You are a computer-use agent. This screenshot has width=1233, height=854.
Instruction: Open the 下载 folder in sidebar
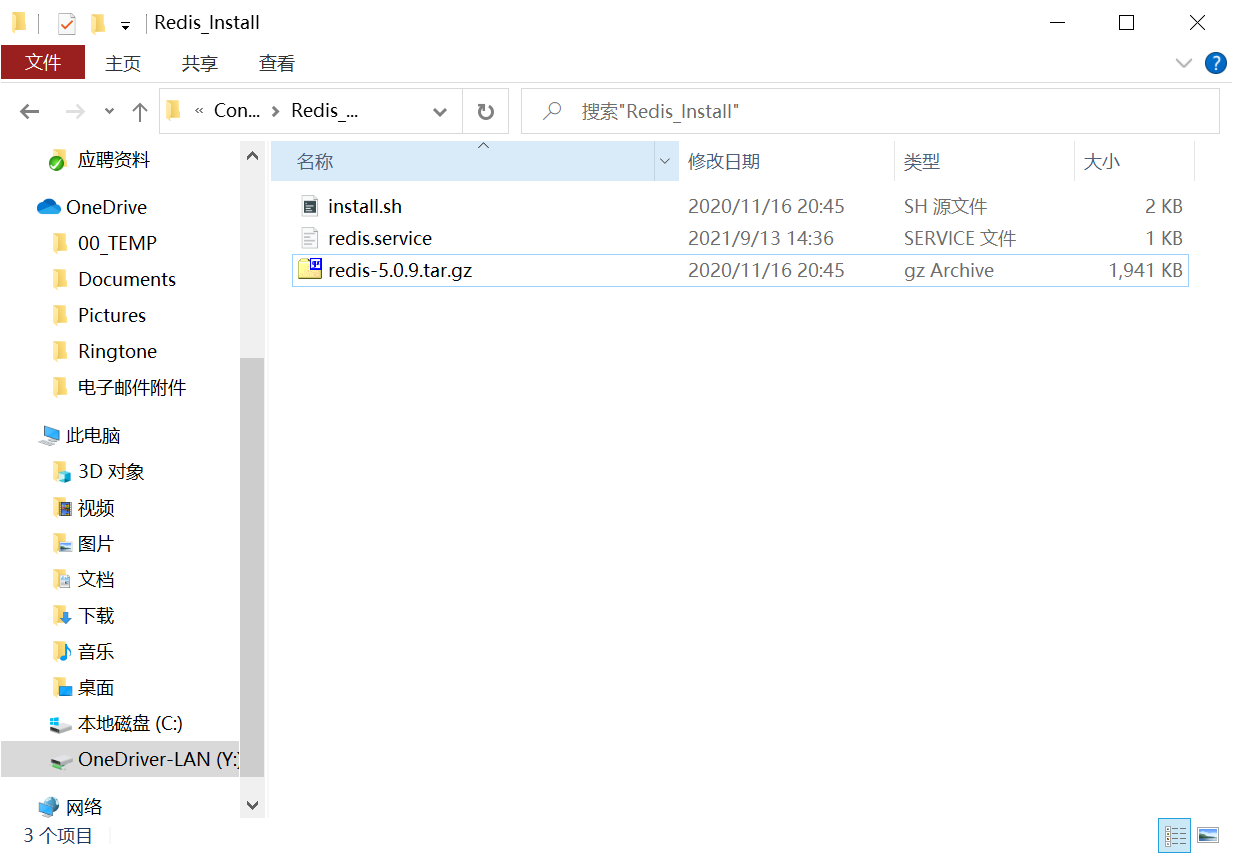[x=96, y=615]
